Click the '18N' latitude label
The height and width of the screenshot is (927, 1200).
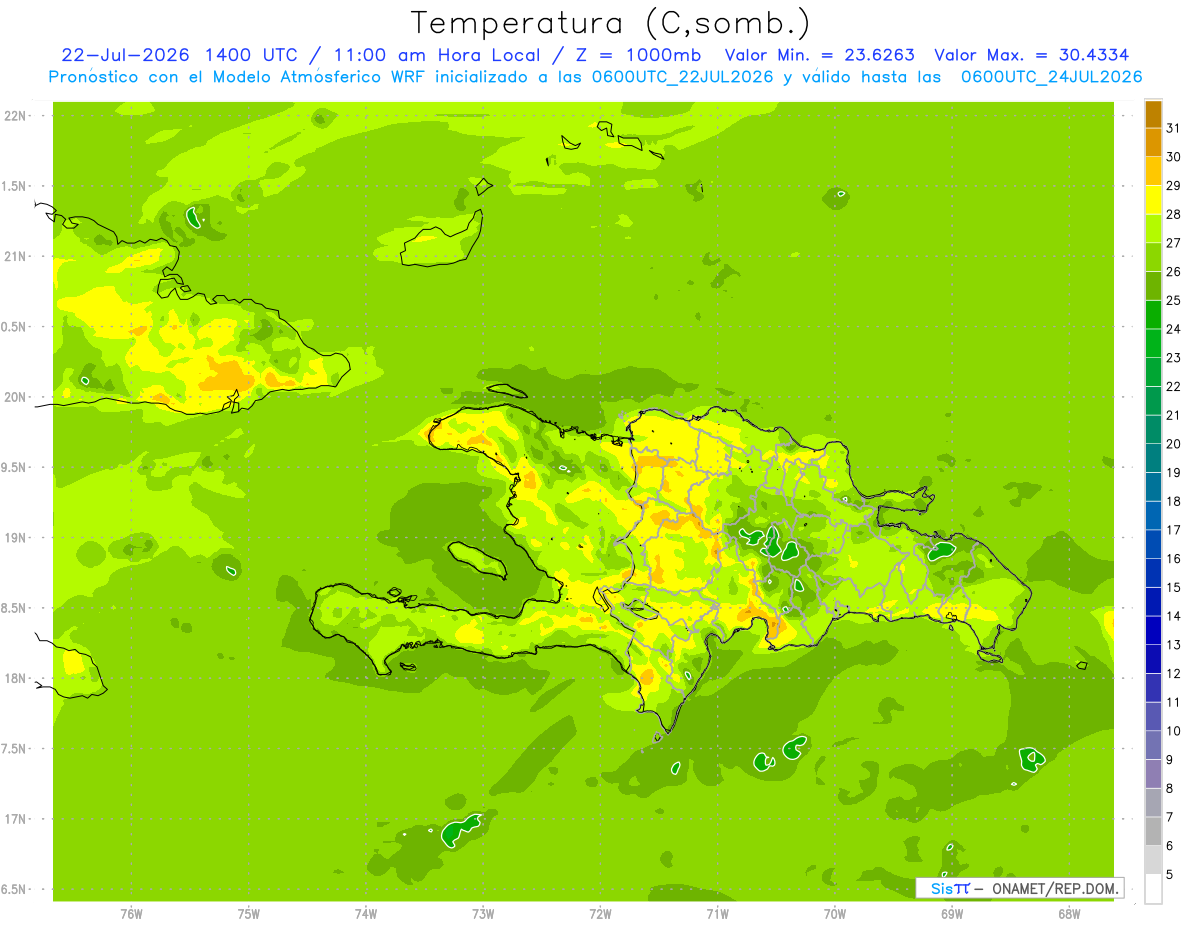(17, 678)
